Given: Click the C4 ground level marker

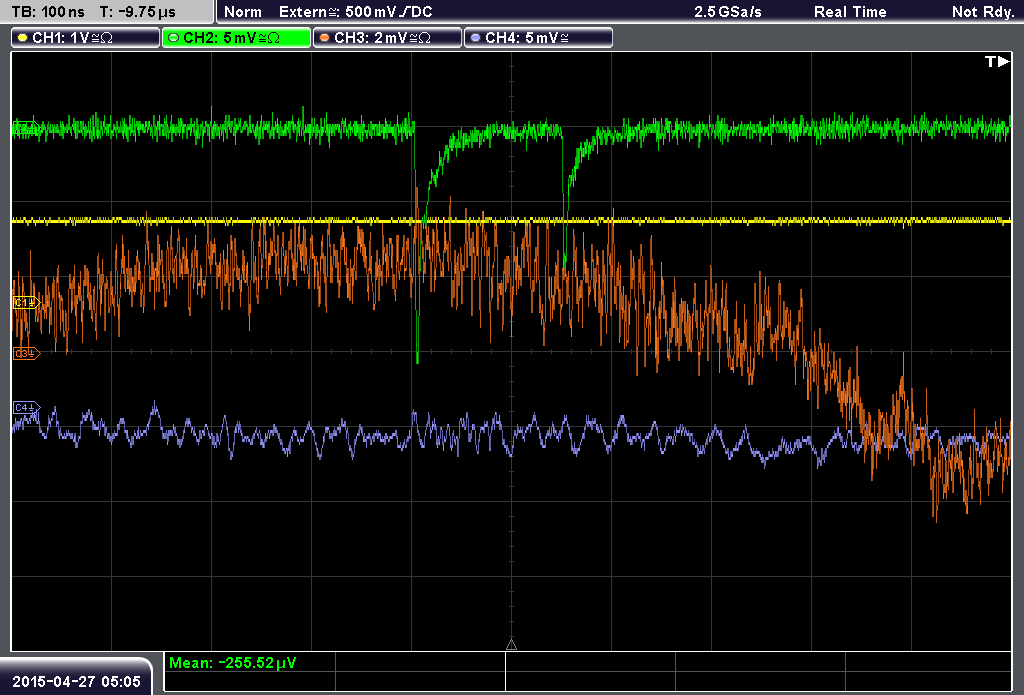Looking at the screenshot, I should point(26,408).
